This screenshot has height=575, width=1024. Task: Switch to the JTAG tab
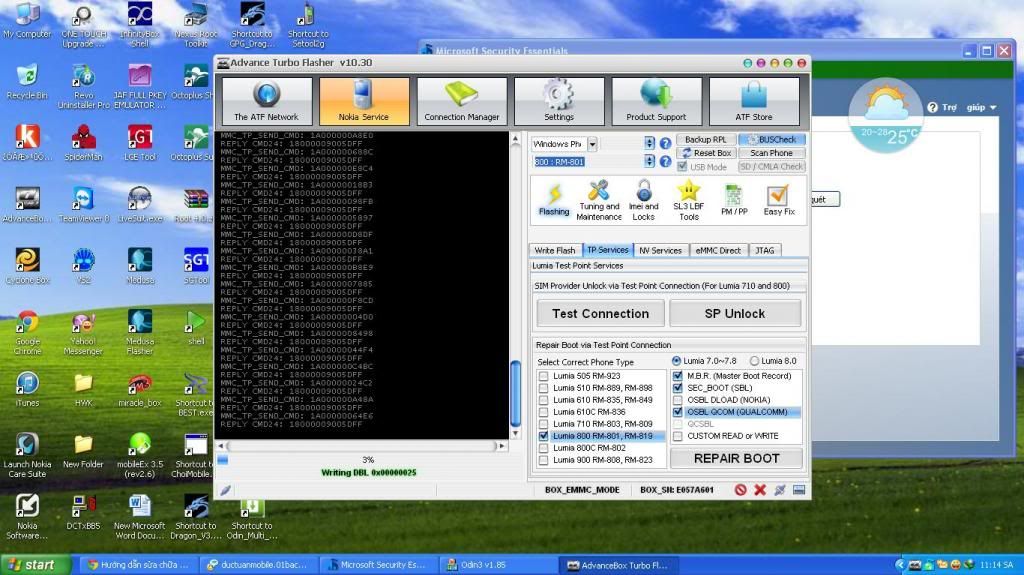tap(765, 250)
